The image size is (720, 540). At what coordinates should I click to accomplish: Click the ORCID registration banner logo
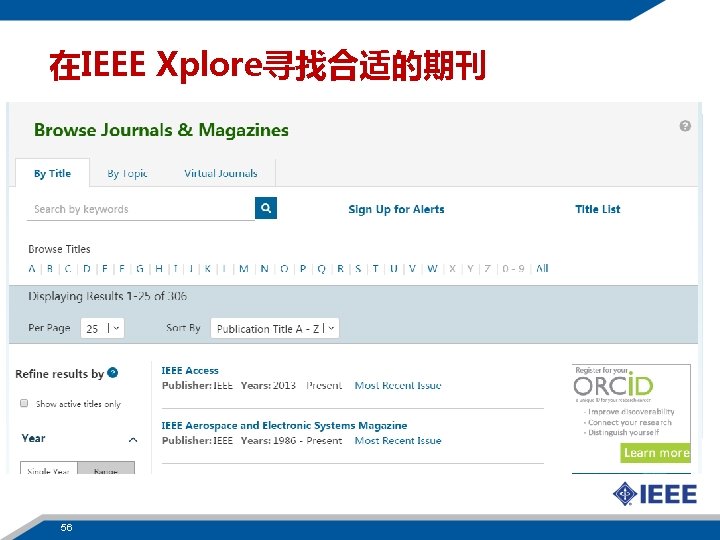(613, 385)
